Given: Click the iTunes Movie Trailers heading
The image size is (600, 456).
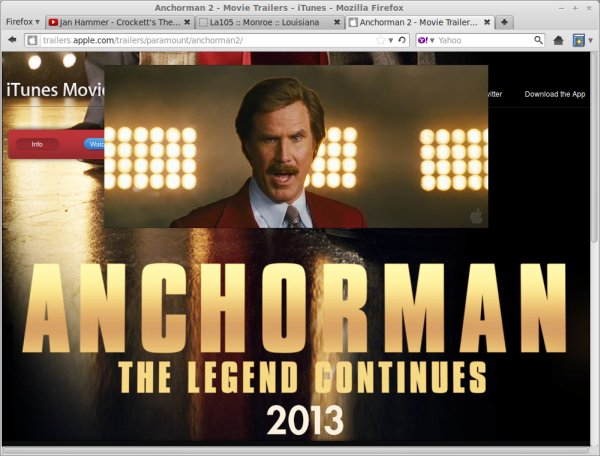Looking at the screenshot, I should [55, 90].
